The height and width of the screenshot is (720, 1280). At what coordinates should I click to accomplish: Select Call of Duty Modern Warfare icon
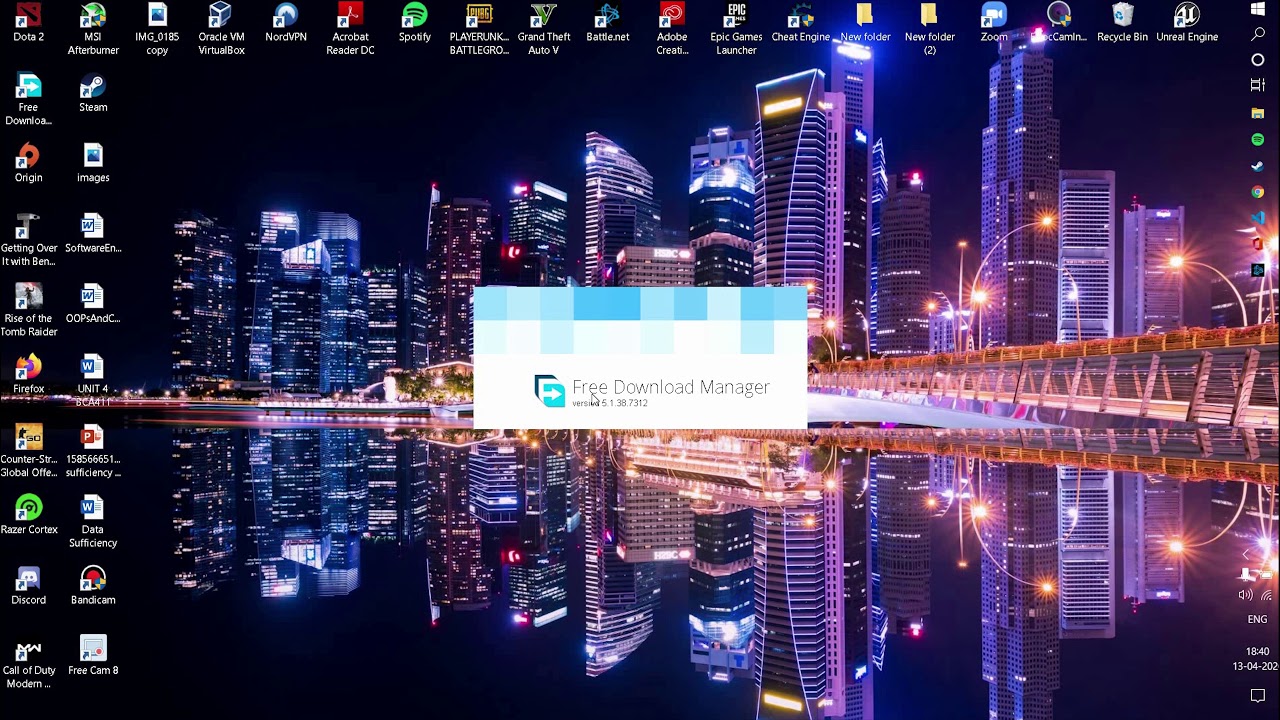[28, 663]
